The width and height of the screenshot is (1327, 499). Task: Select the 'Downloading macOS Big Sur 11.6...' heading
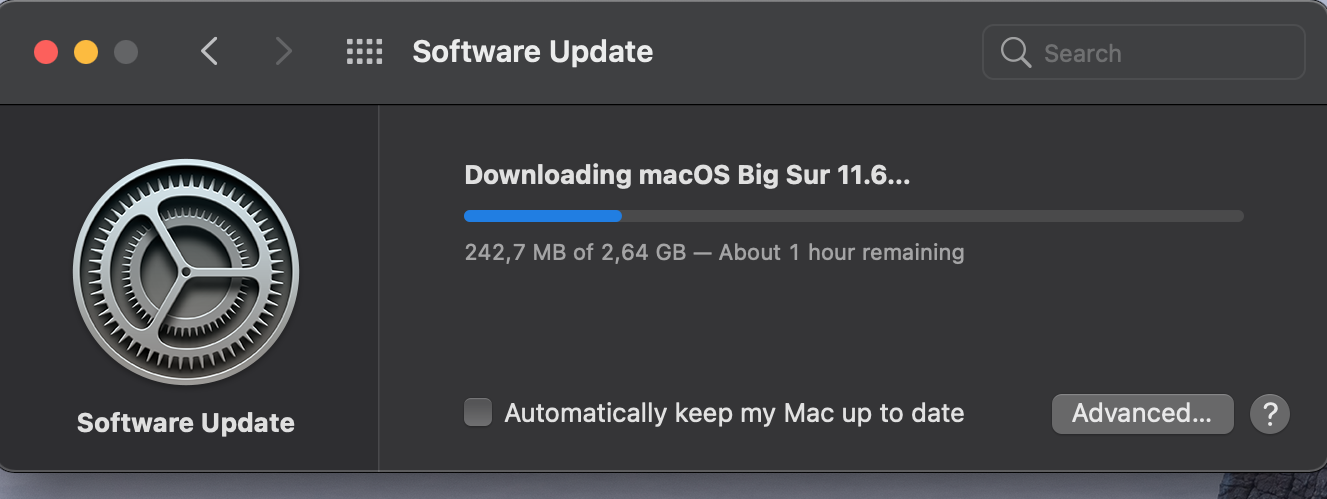tap(688, 175)
